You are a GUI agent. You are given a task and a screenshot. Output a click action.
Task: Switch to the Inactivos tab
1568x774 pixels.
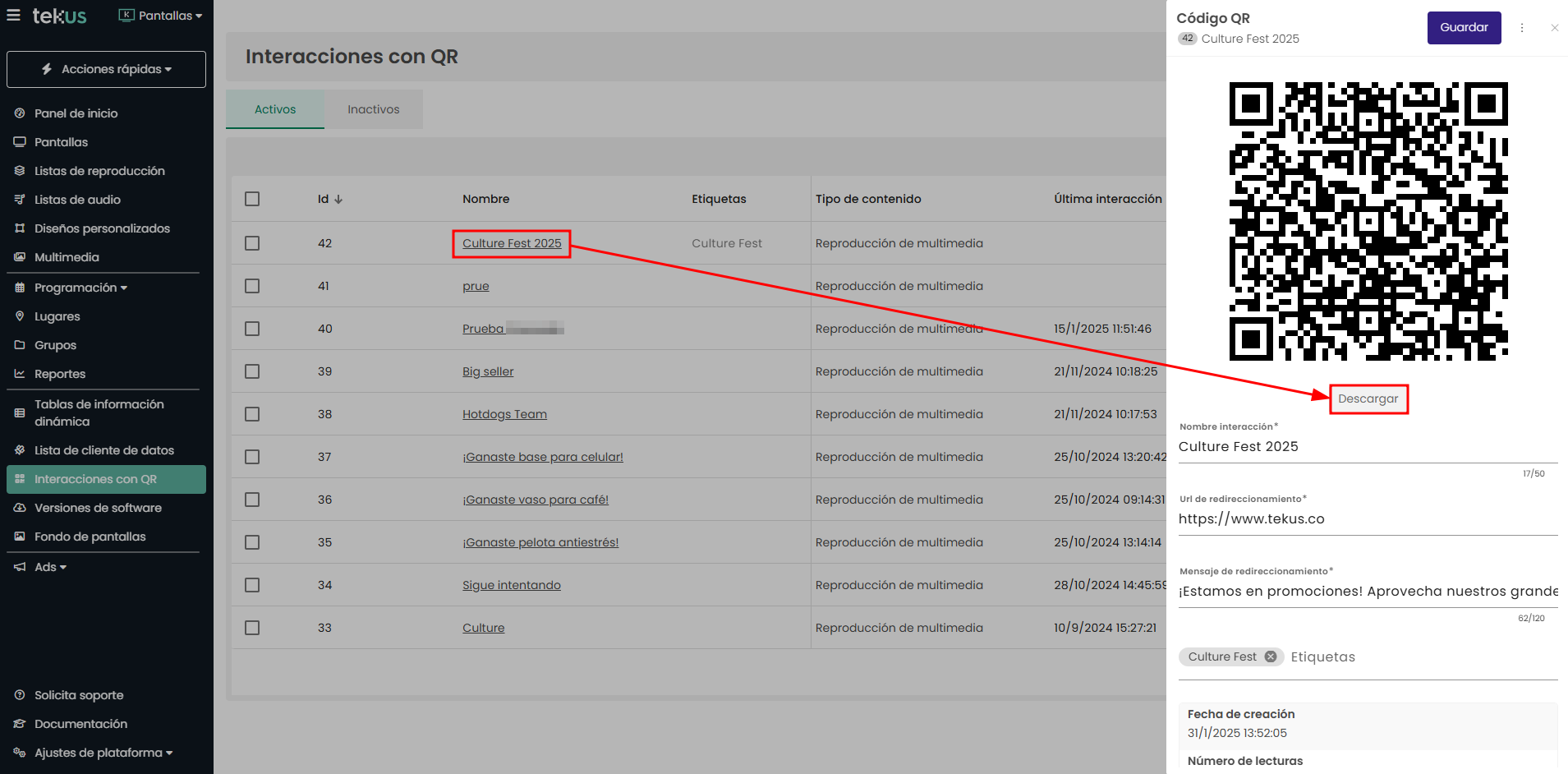[x=373, y=109]
